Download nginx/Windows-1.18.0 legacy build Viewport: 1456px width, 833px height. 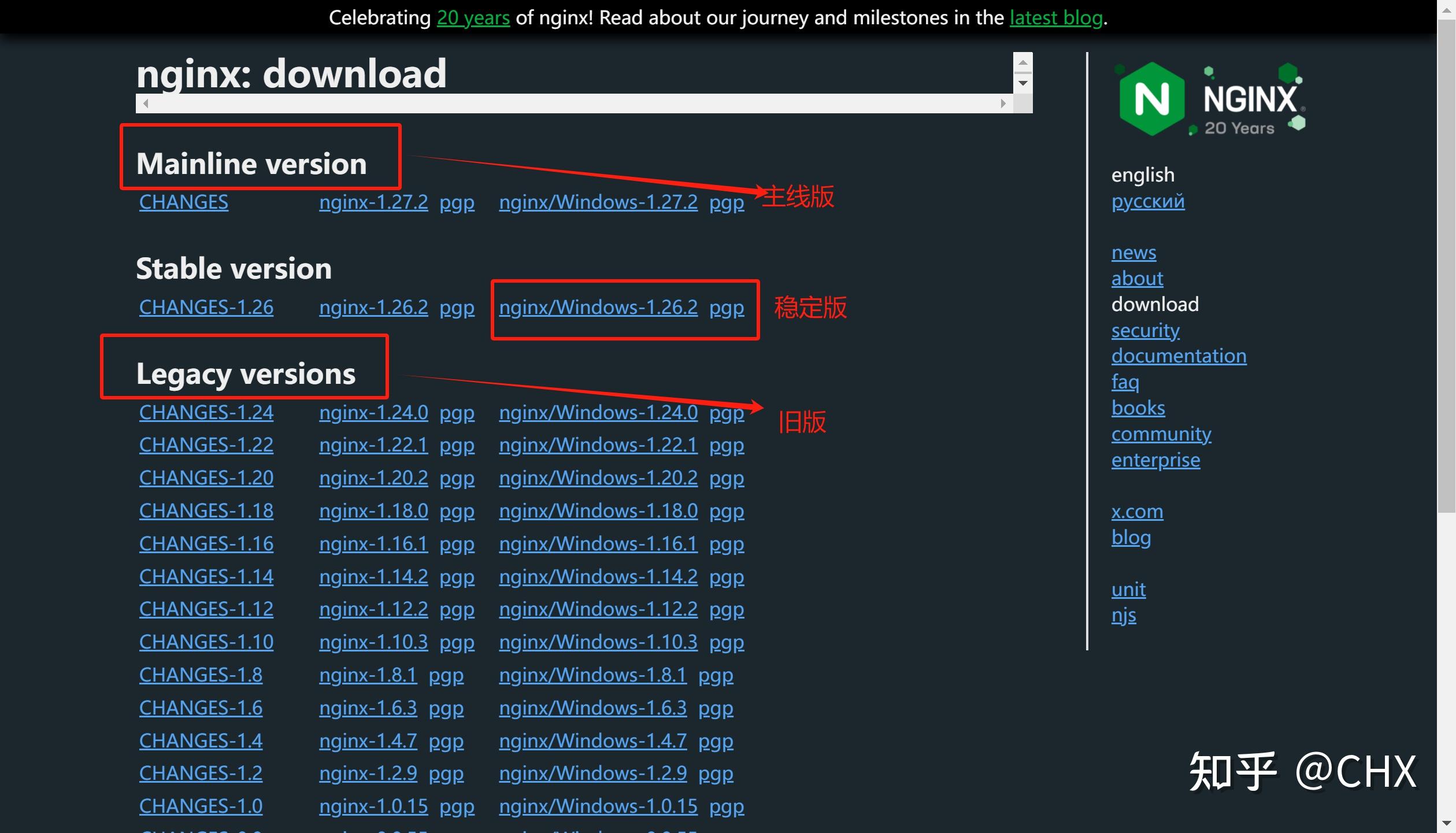598,511
